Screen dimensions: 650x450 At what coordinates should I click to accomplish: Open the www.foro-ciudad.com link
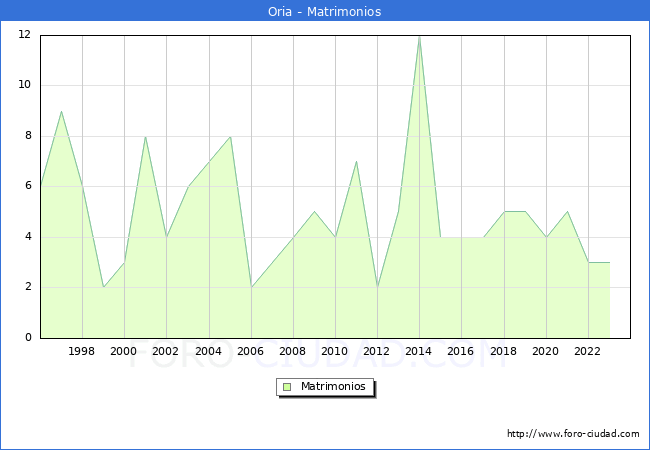(x=573, y=434)
